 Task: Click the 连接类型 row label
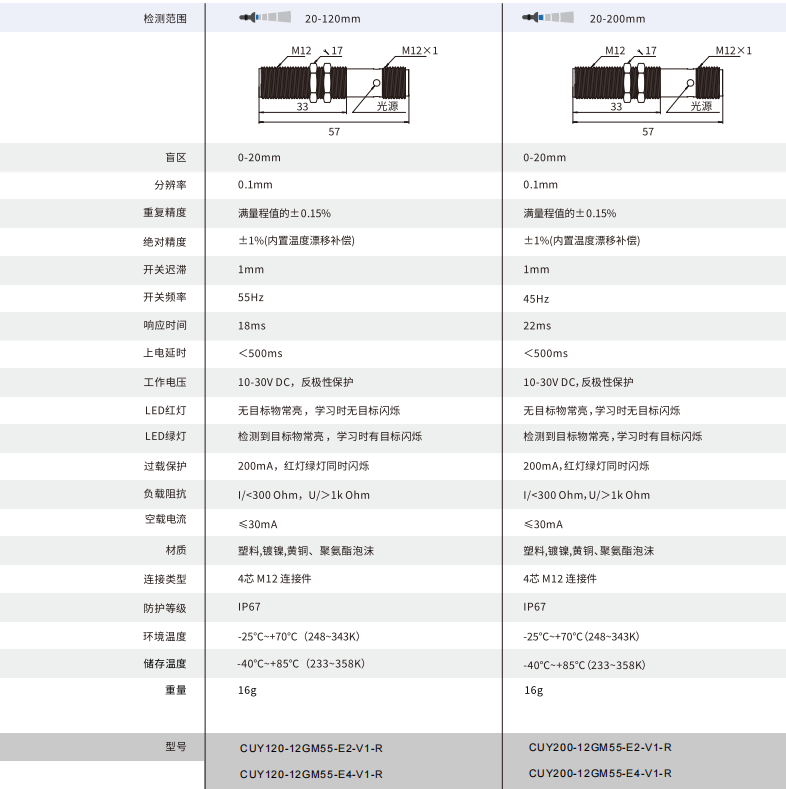(x=165, y=580)
